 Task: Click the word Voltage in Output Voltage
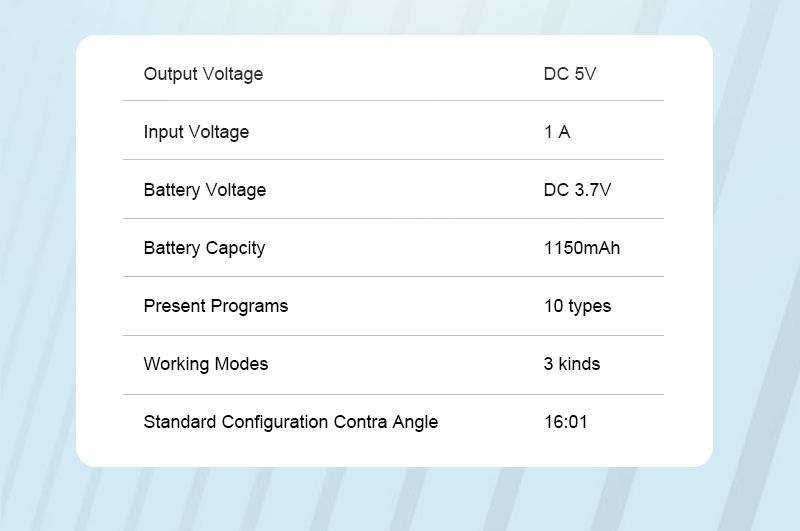(233, 74)
